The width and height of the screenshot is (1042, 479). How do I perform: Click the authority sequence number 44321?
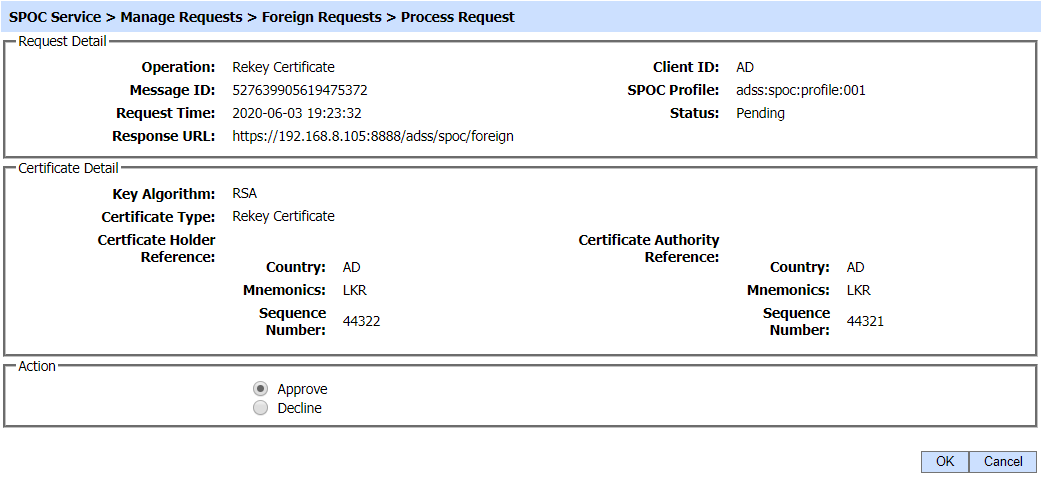click(x=865, y=321)
